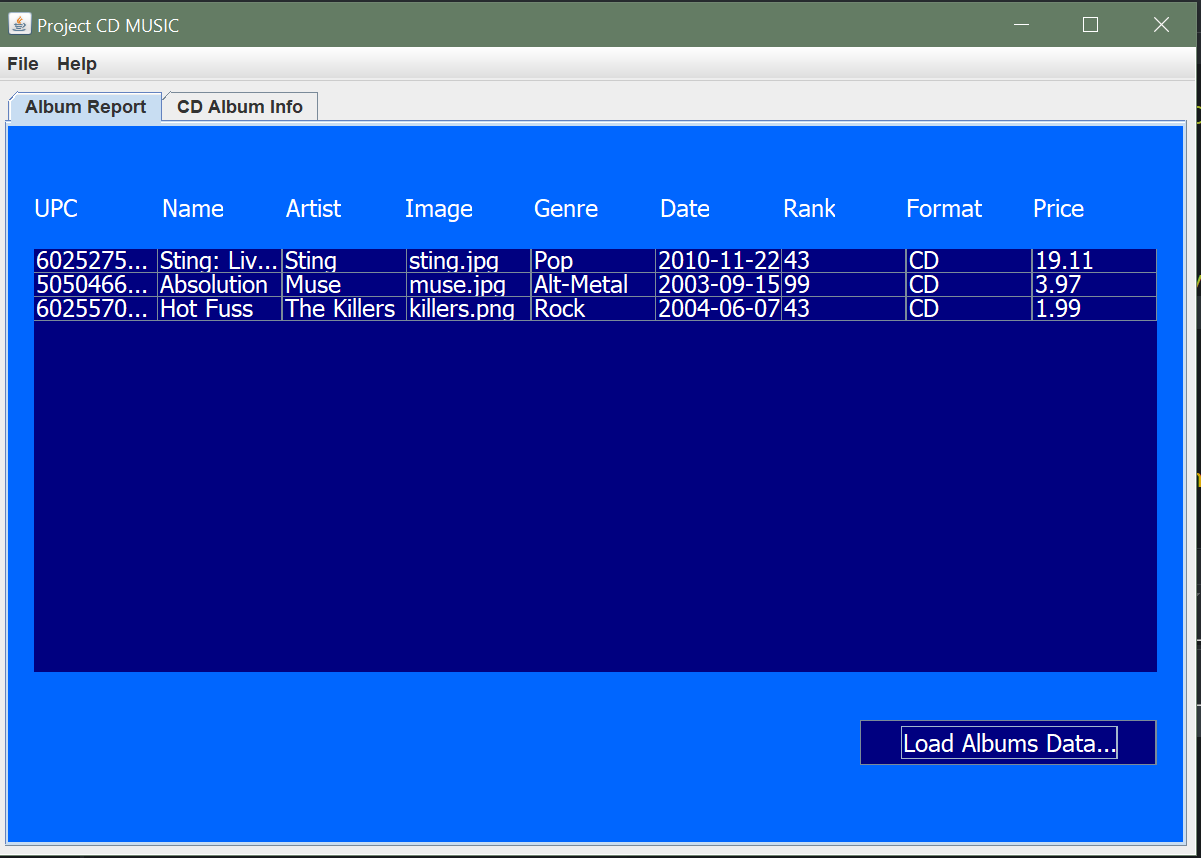
Task: Click the Load Albums Data button
Action: 1008,743
